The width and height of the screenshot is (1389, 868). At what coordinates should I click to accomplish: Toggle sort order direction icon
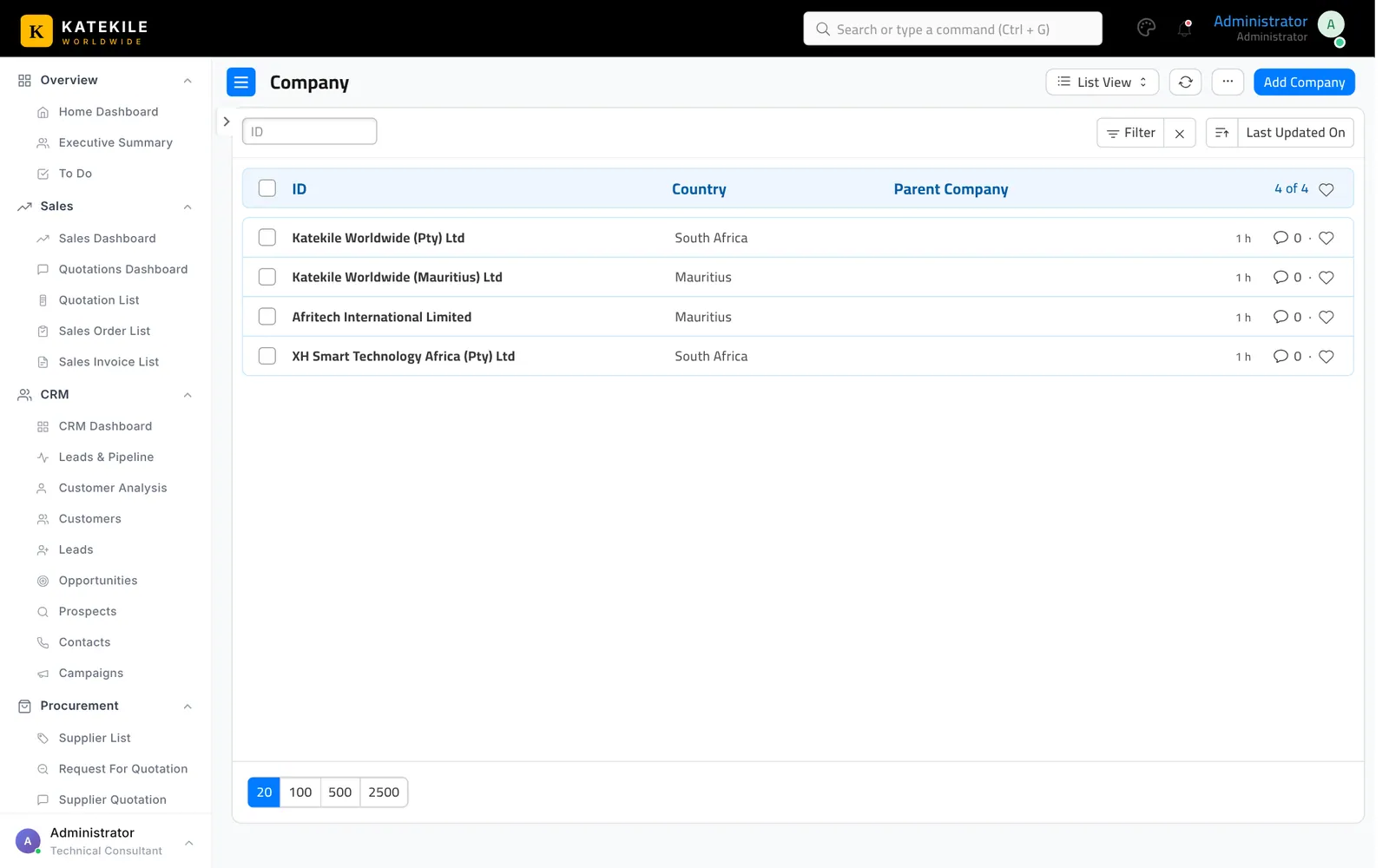(1221, 133)
